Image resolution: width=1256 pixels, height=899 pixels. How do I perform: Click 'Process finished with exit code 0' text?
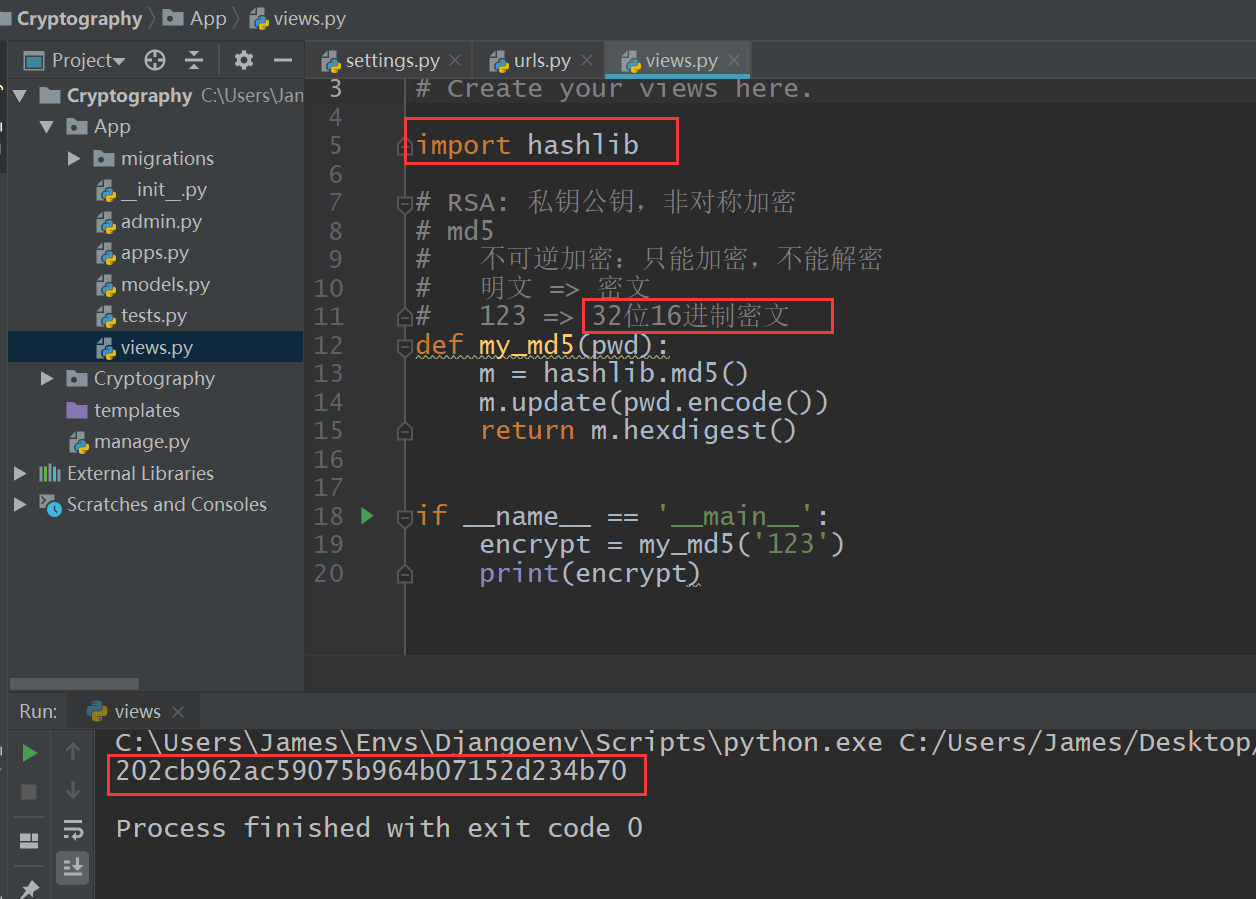[379, 828]
